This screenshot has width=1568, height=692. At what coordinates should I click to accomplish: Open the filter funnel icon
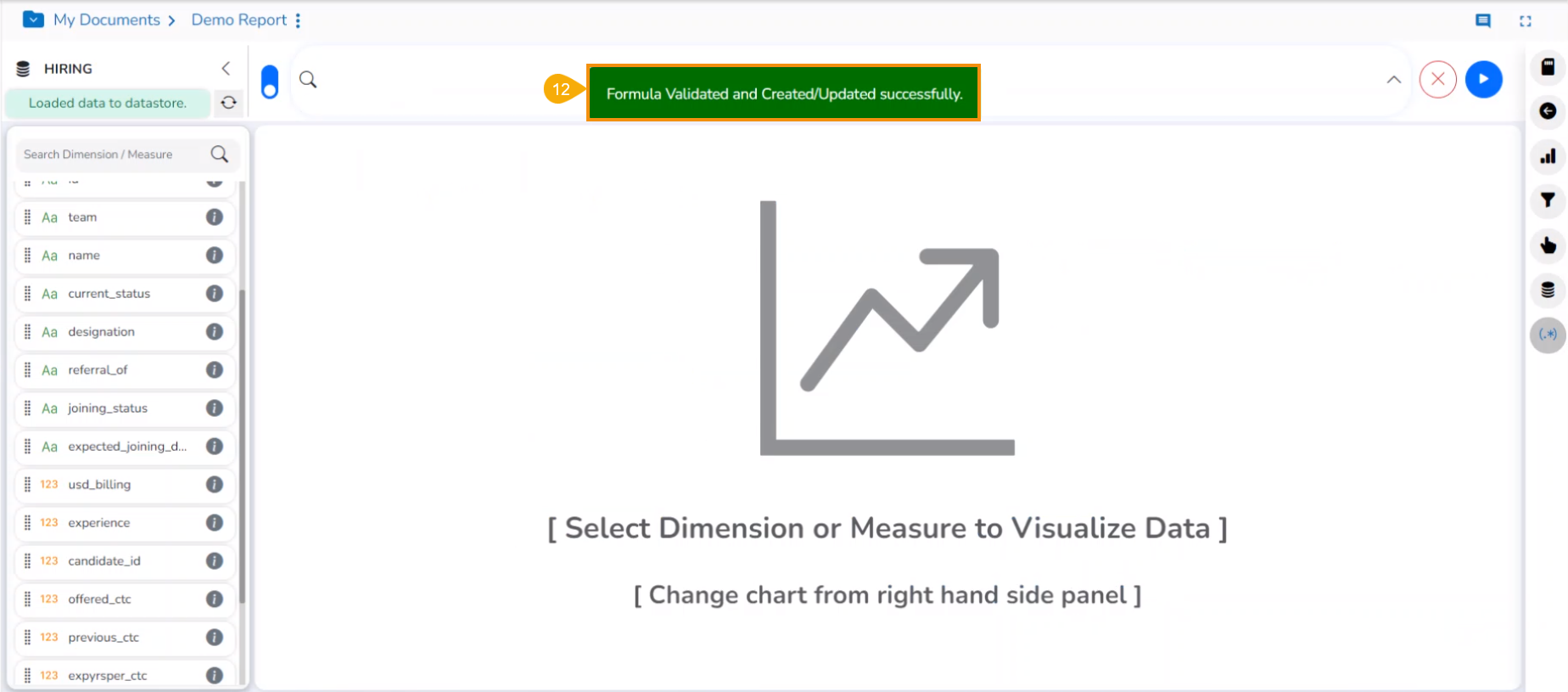tap(1548, 200)
